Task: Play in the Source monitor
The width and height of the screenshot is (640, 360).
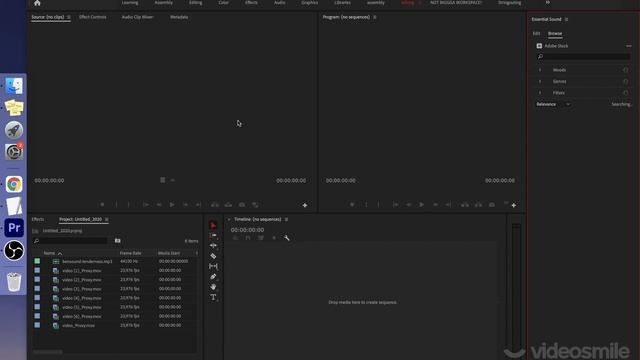Action: click(172, 204)
